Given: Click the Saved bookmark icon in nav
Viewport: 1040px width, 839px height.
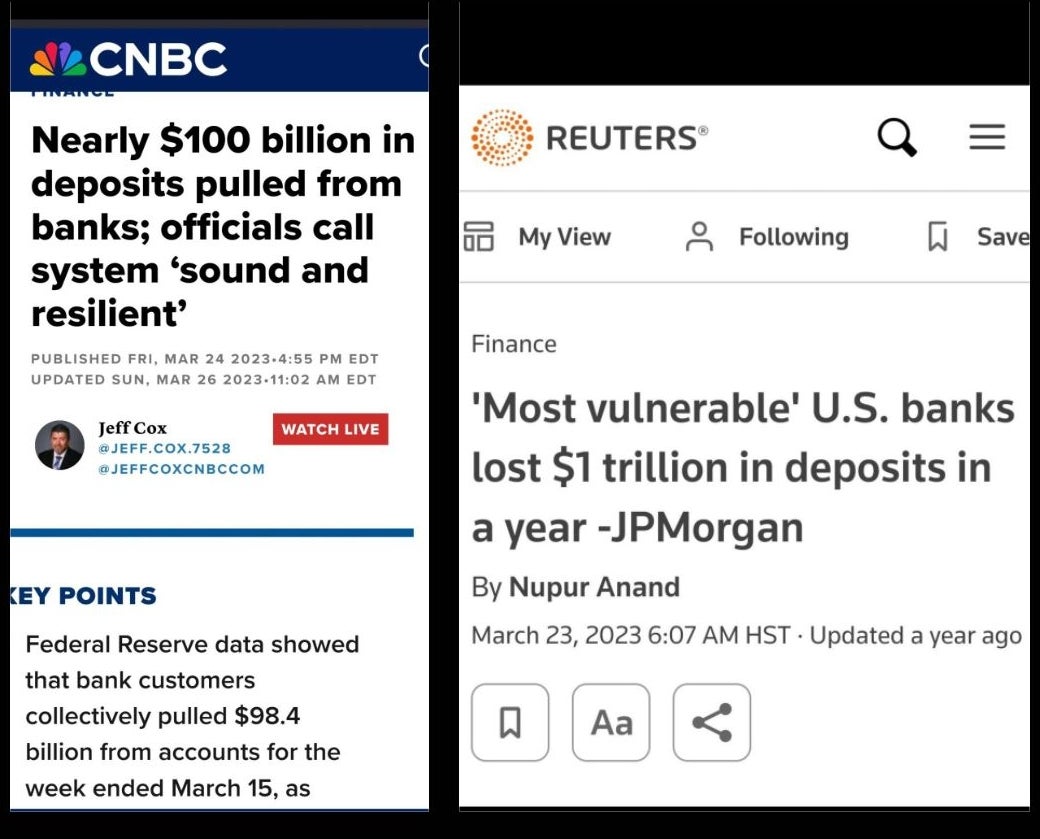Looking at the screenshot, I should point(938,237).
